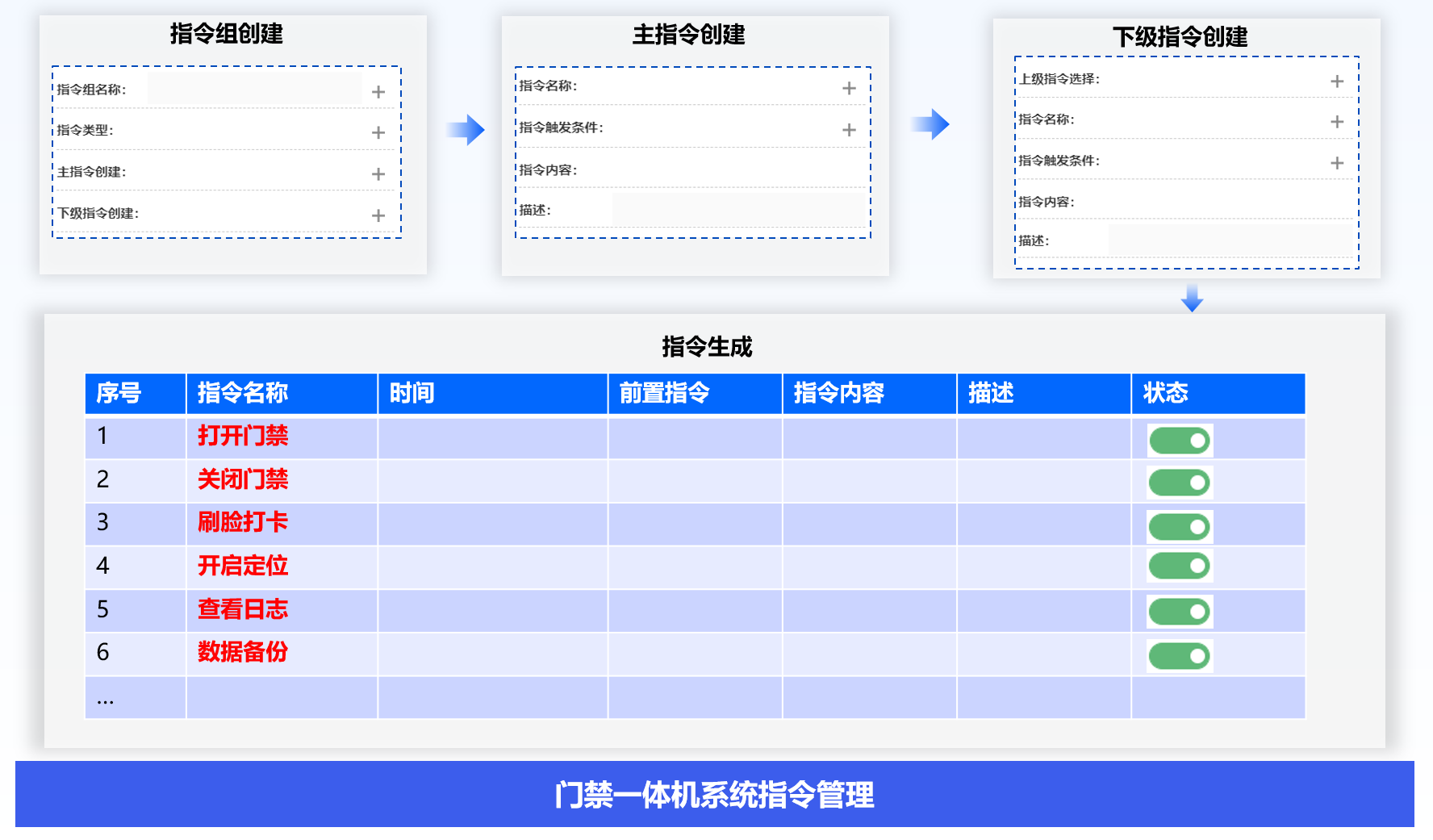Open the 刷脸打卡 command entry

(243, 522)
